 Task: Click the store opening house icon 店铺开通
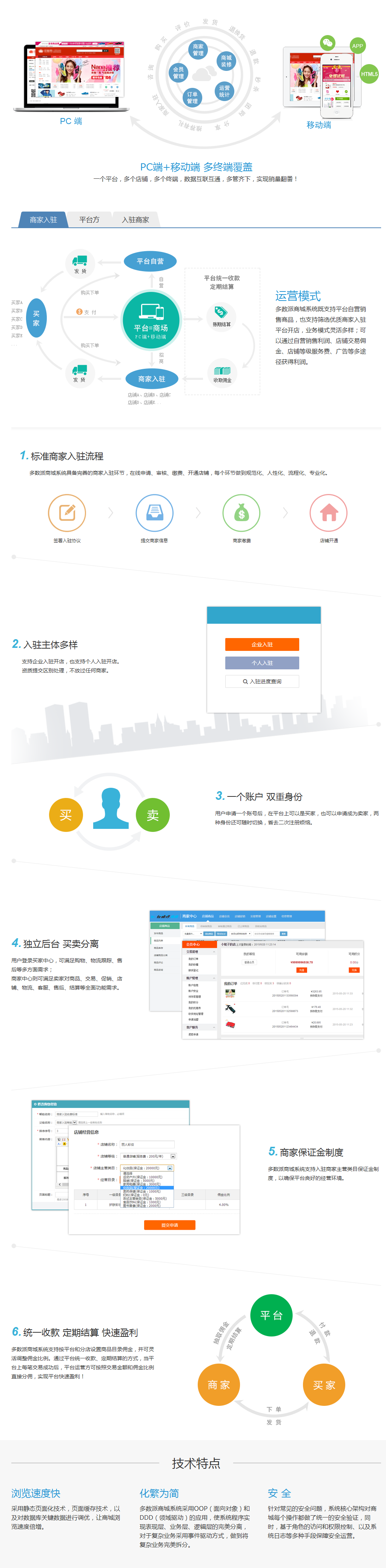click(329, 512)
